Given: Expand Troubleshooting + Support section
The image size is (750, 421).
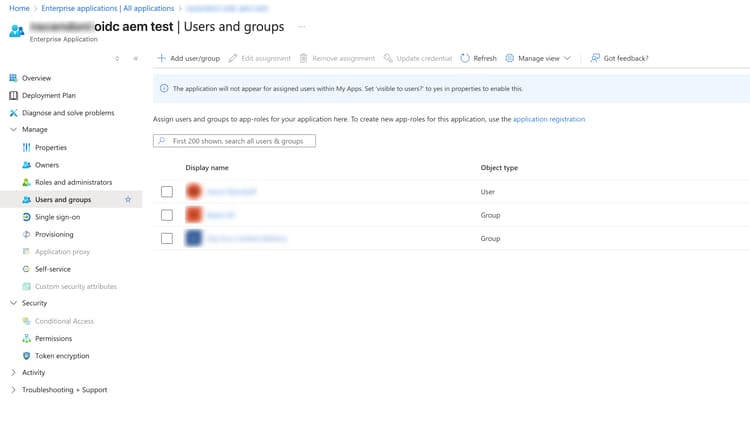Looking at the screenshot, I should tap(13, 390).
